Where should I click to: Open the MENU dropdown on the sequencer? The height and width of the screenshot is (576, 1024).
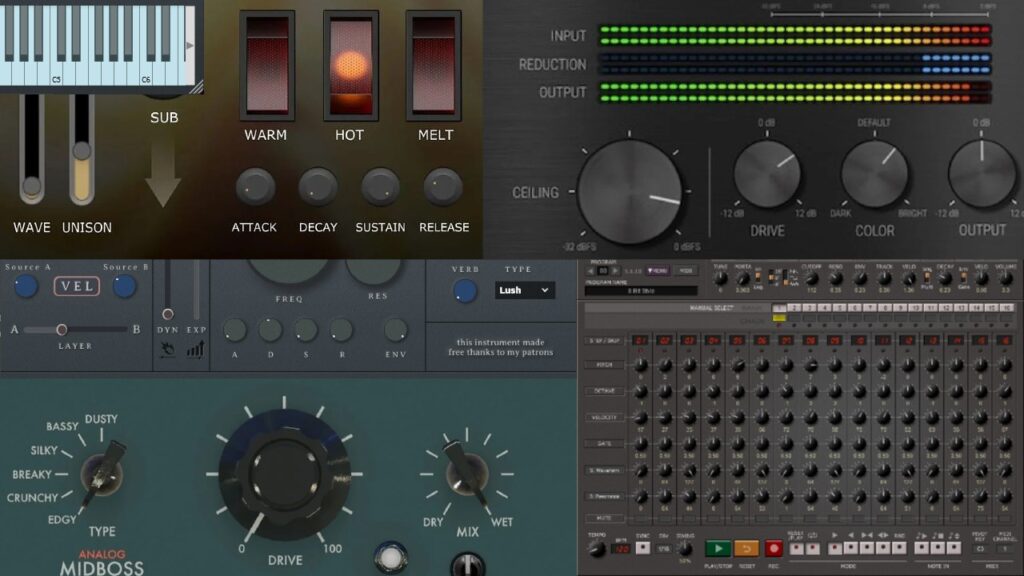657,270
